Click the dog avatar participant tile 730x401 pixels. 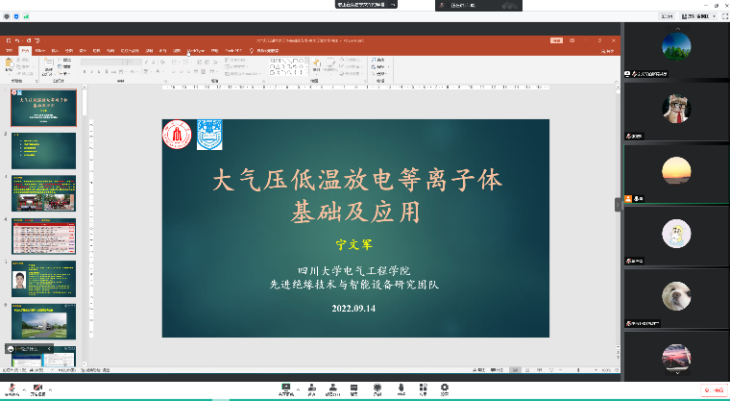676,295
